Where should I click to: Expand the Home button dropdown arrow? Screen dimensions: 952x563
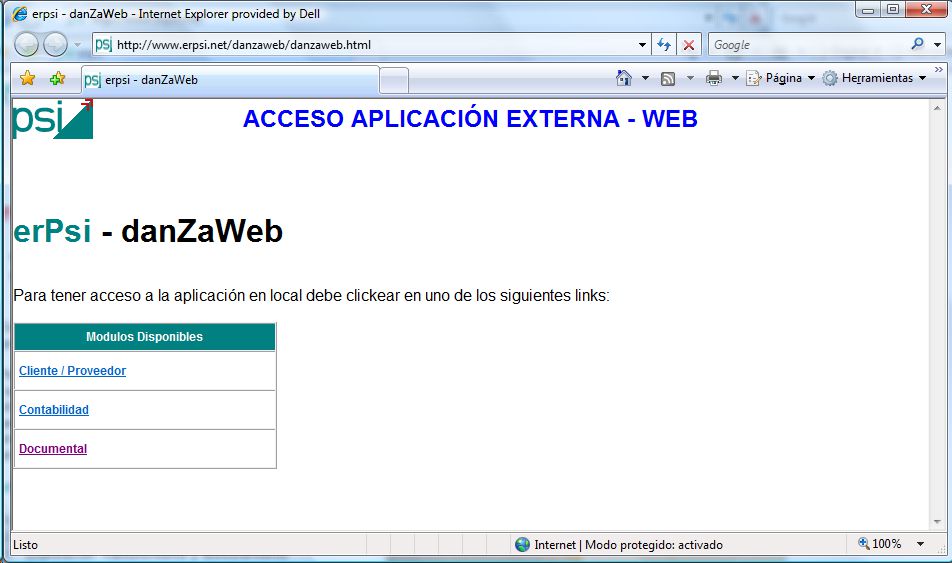point(645,78)
